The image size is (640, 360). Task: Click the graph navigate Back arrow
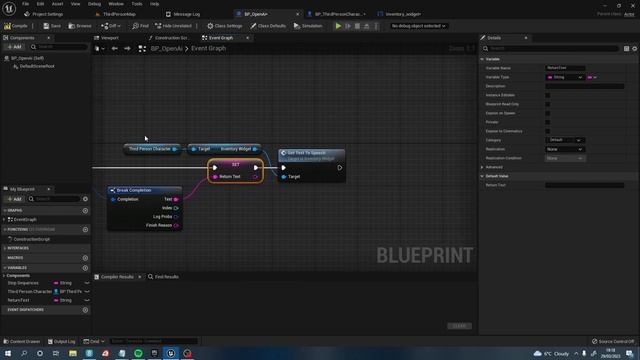(115, 49)
